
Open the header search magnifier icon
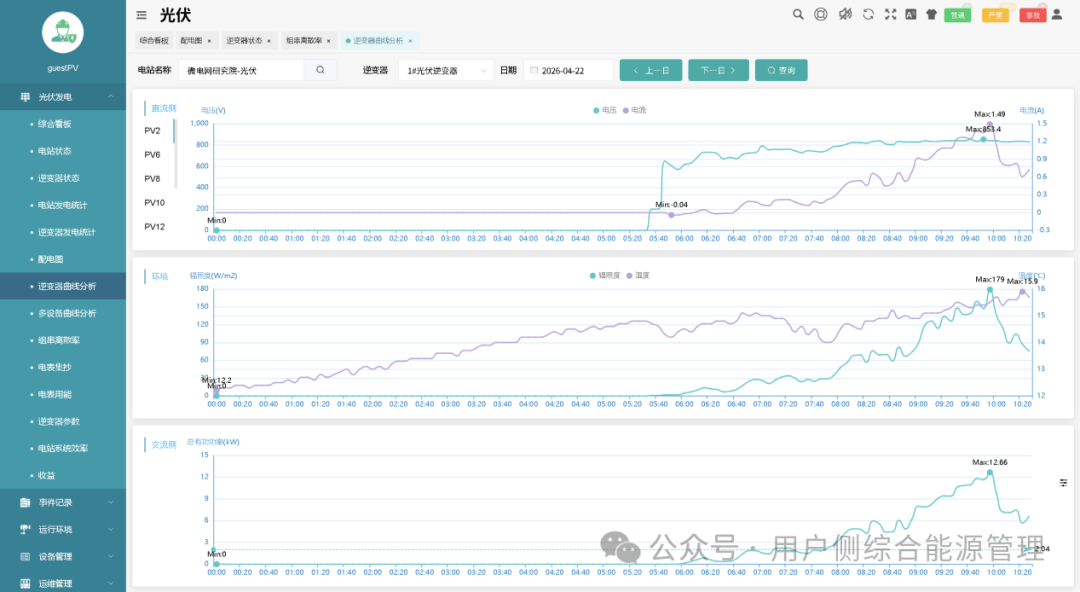pos(798,14)
